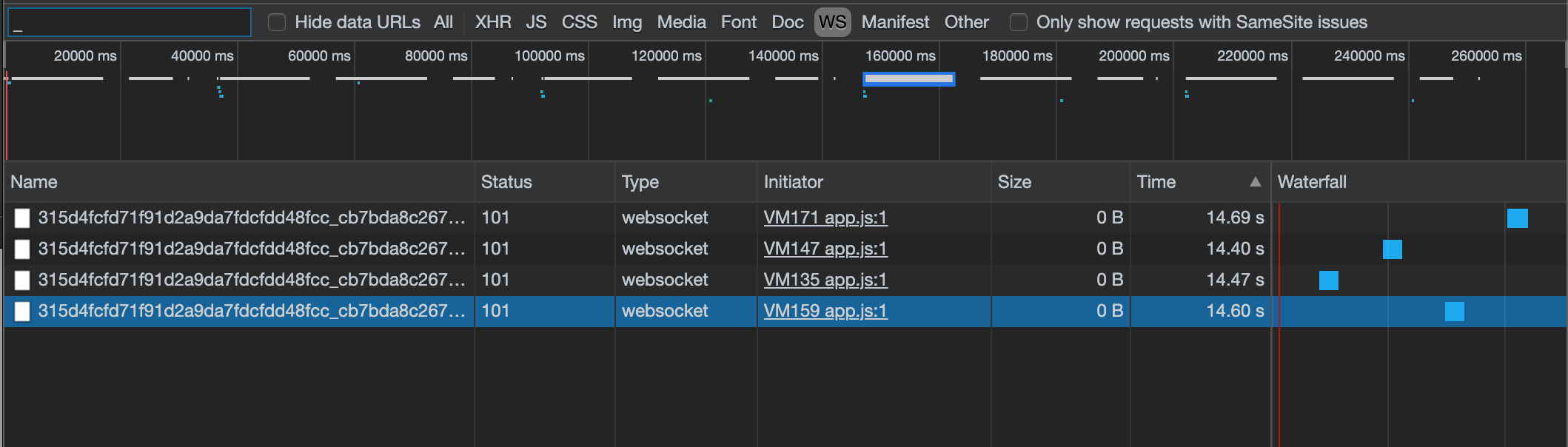Show Manifest requests only

894,21
